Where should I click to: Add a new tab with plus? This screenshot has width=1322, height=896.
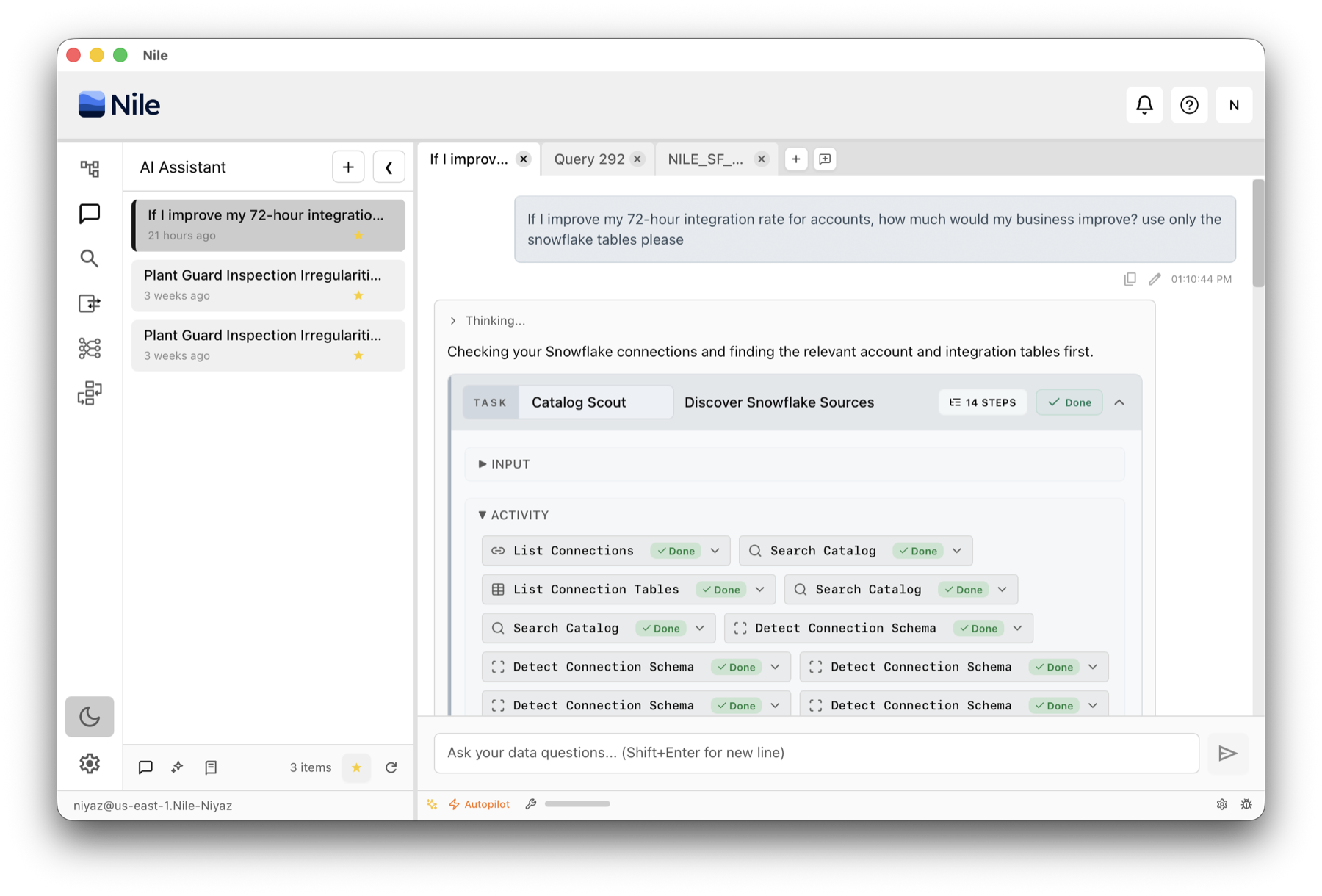click(796, 159)
